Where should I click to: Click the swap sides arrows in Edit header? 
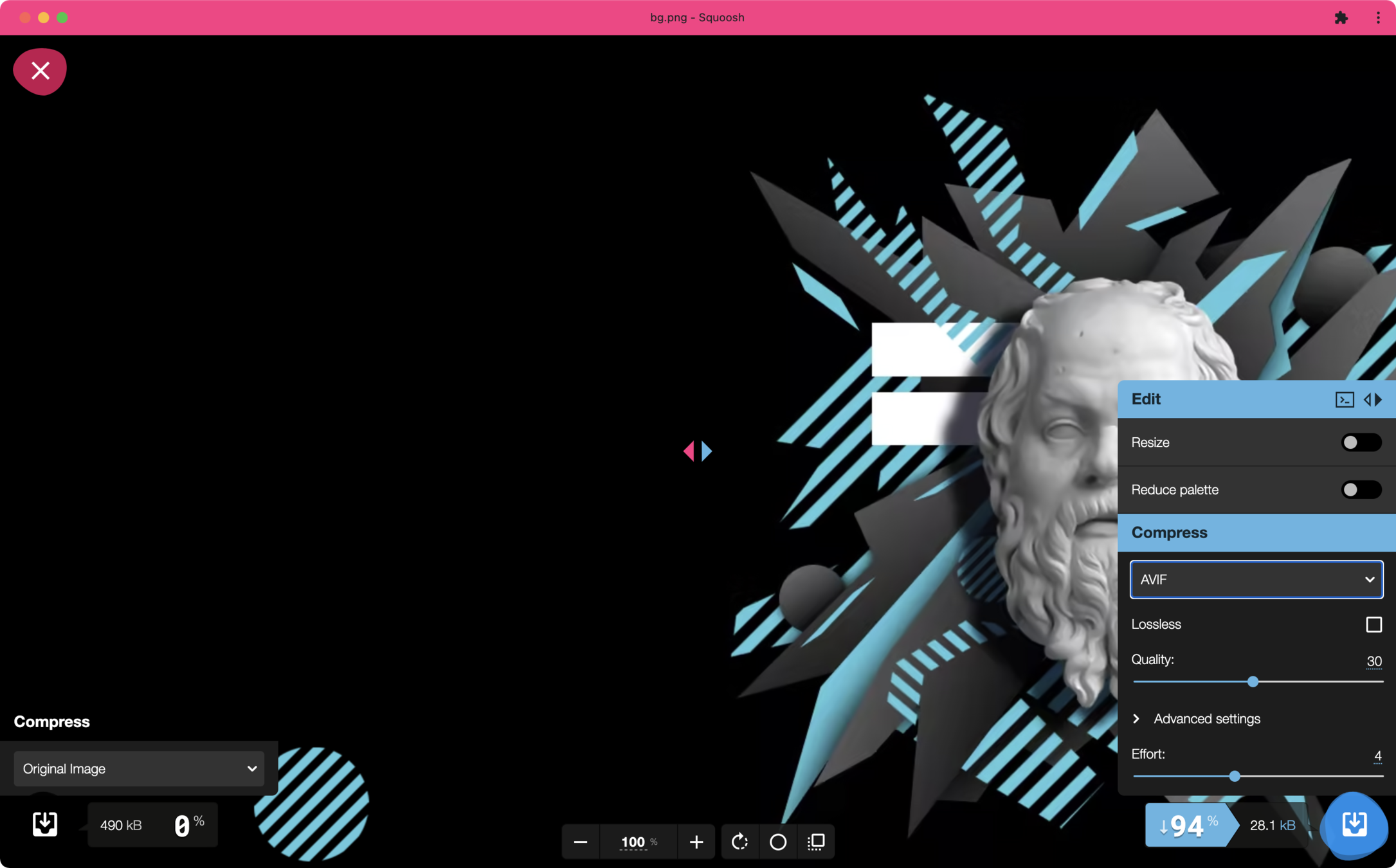point(1373,399)
